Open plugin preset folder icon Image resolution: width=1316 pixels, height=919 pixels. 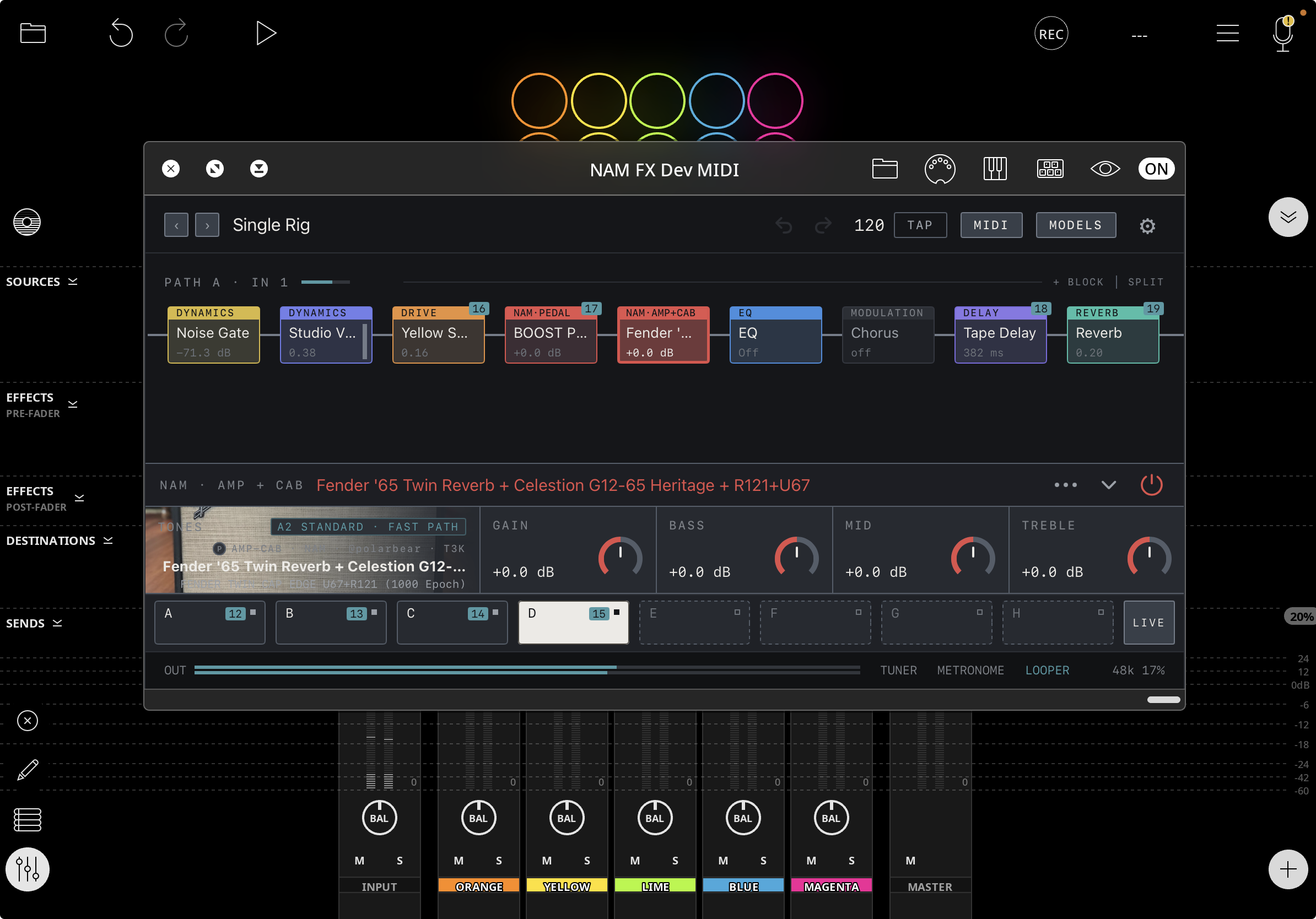(x=884, y=169)
